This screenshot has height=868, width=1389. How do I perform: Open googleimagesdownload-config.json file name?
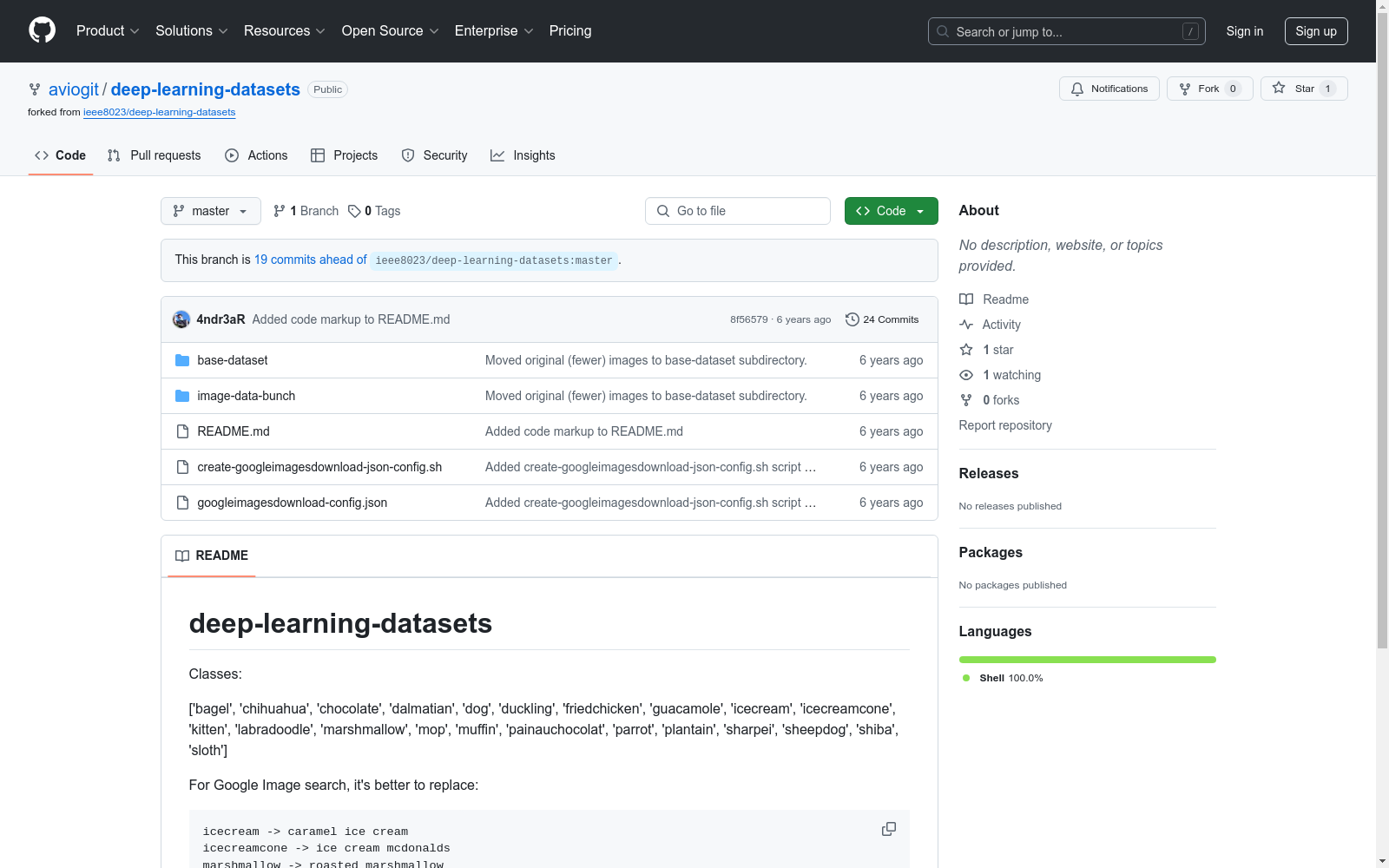click(293, 503)
